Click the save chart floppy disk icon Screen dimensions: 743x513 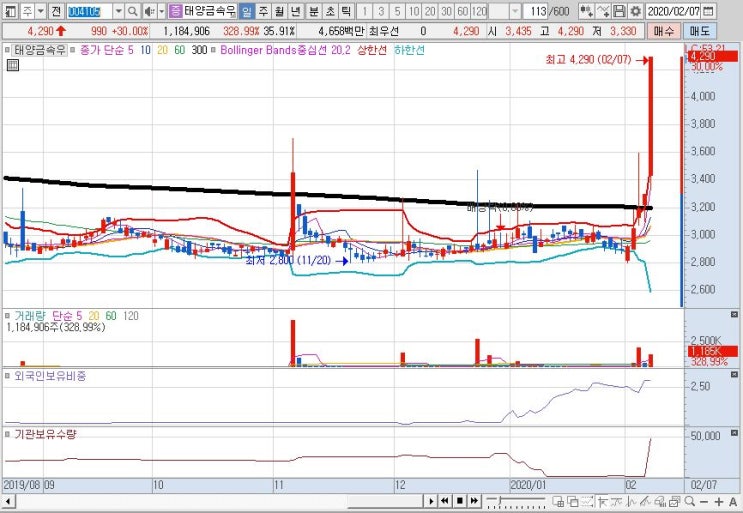pyautogui.click(x=619, y=11)
